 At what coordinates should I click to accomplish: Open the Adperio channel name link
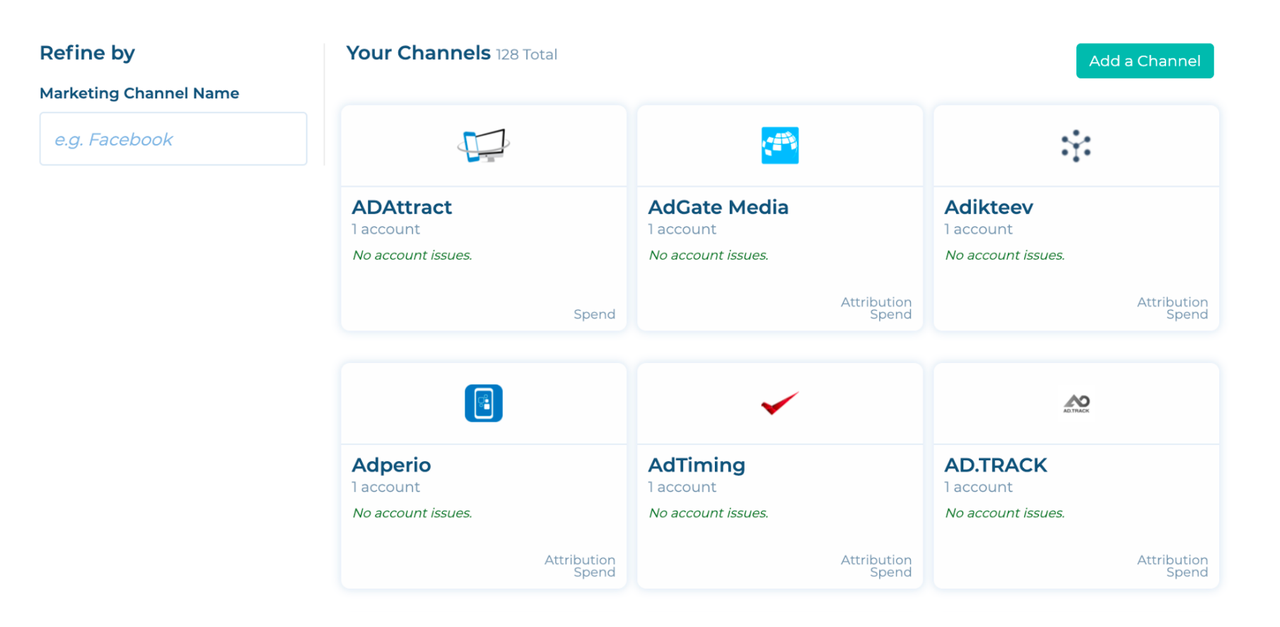coord(391,465)
